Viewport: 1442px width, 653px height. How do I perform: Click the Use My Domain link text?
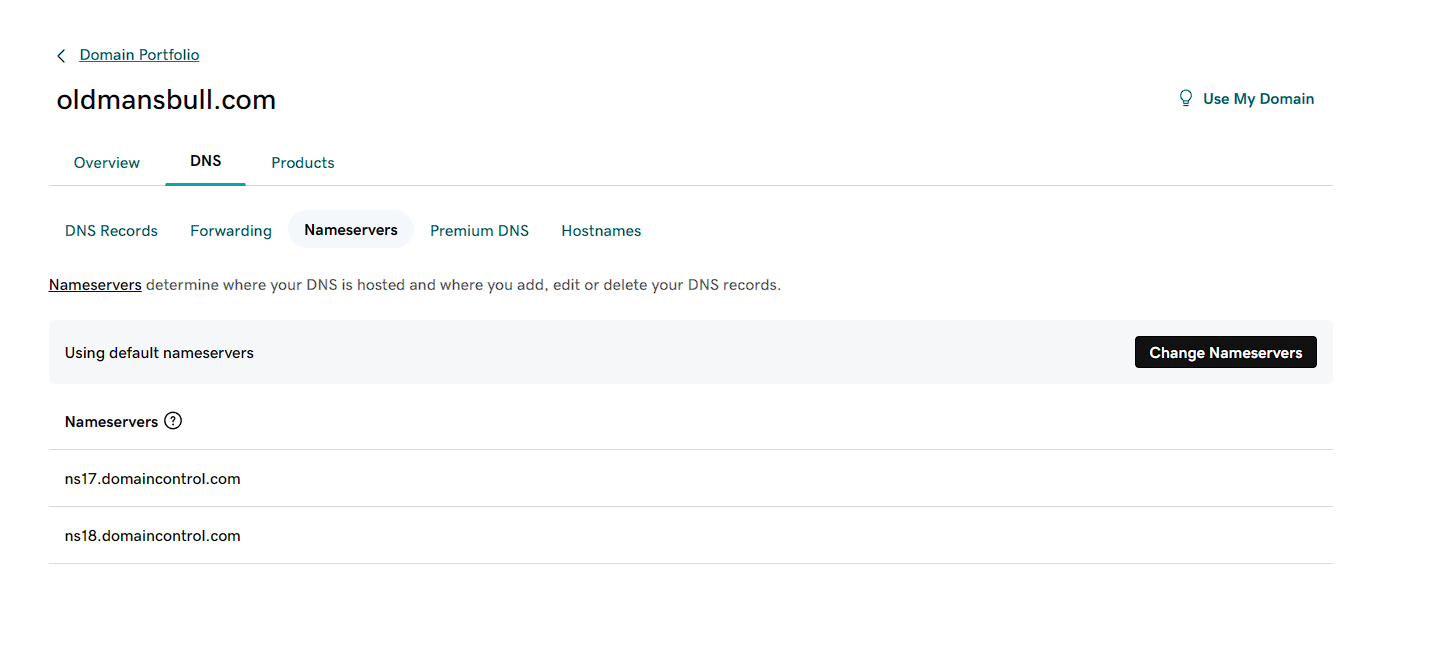click(1258, 98)
